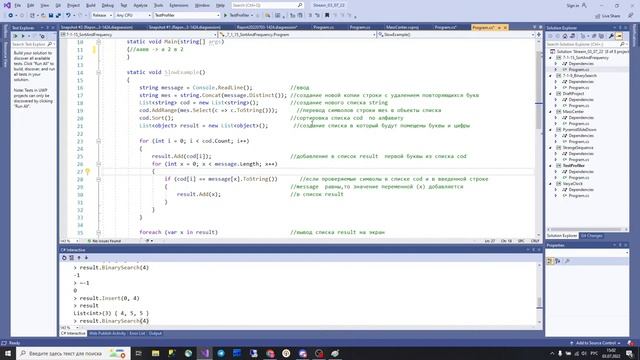Viewport: 640px width, 360px height.
Task: Click the Search Test Explorer field
Action: 32,44
